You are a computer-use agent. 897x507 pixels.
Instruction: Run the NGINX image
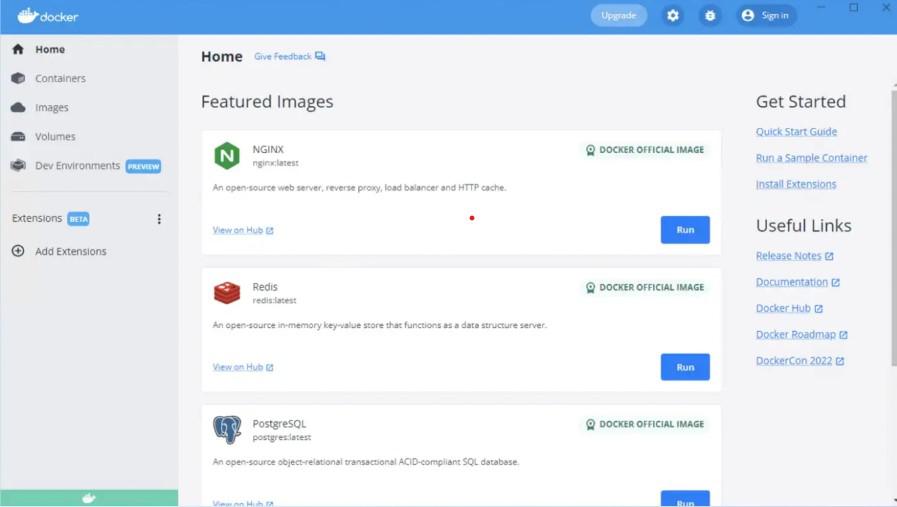(x=685, y=229)
